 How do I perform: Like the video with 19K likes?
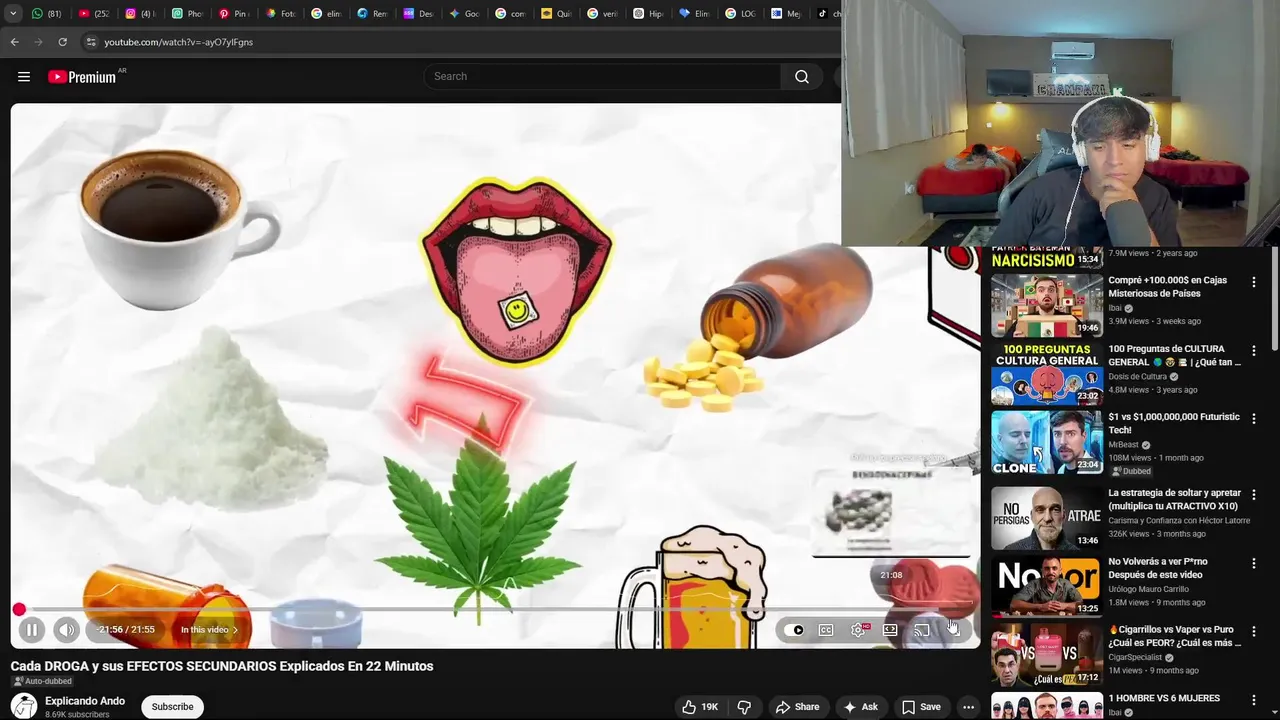click(700, 707)
